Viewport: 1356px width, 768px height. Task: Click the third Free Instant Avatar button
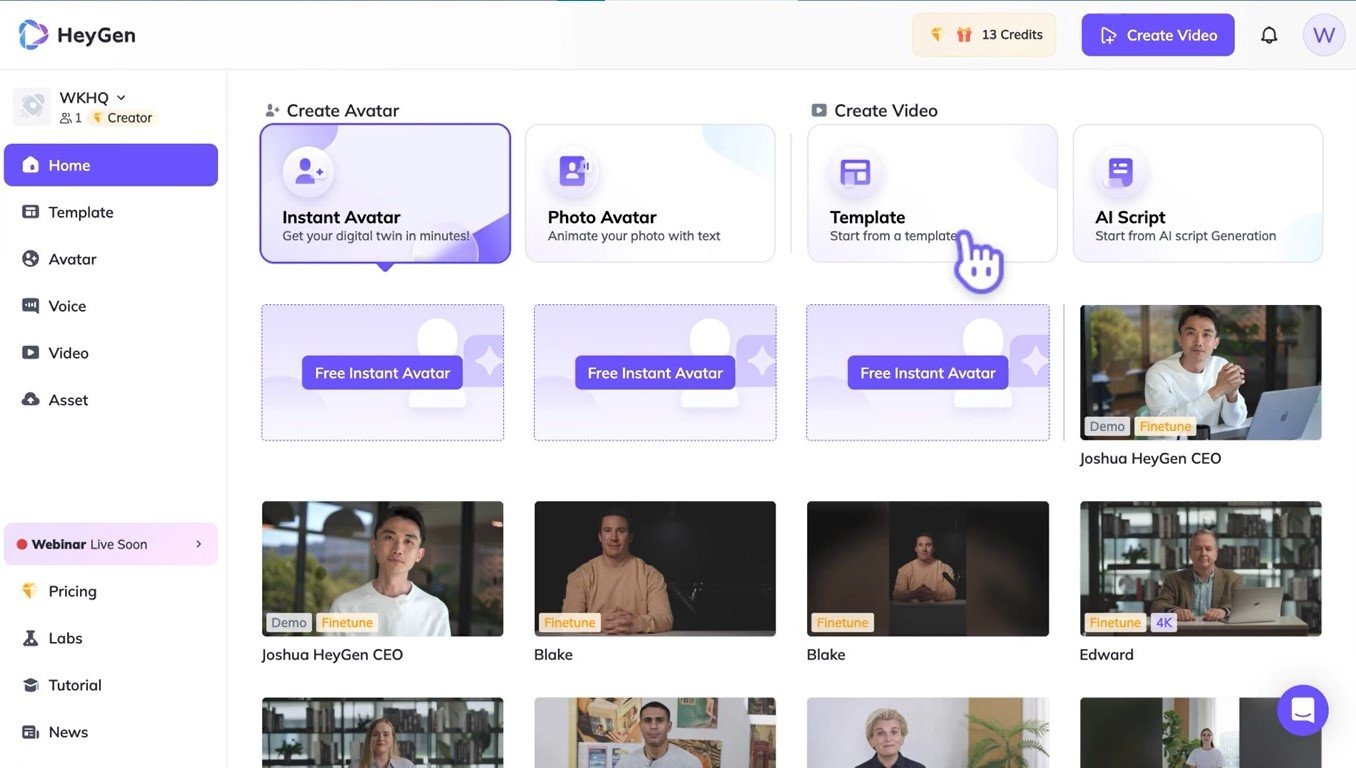928,373
